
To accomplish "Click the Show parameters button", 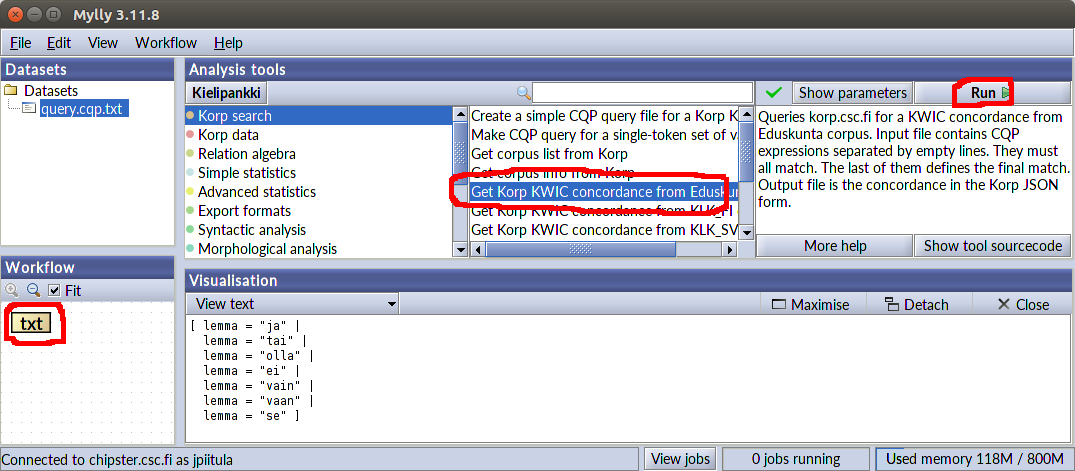I will click(852, 93).
